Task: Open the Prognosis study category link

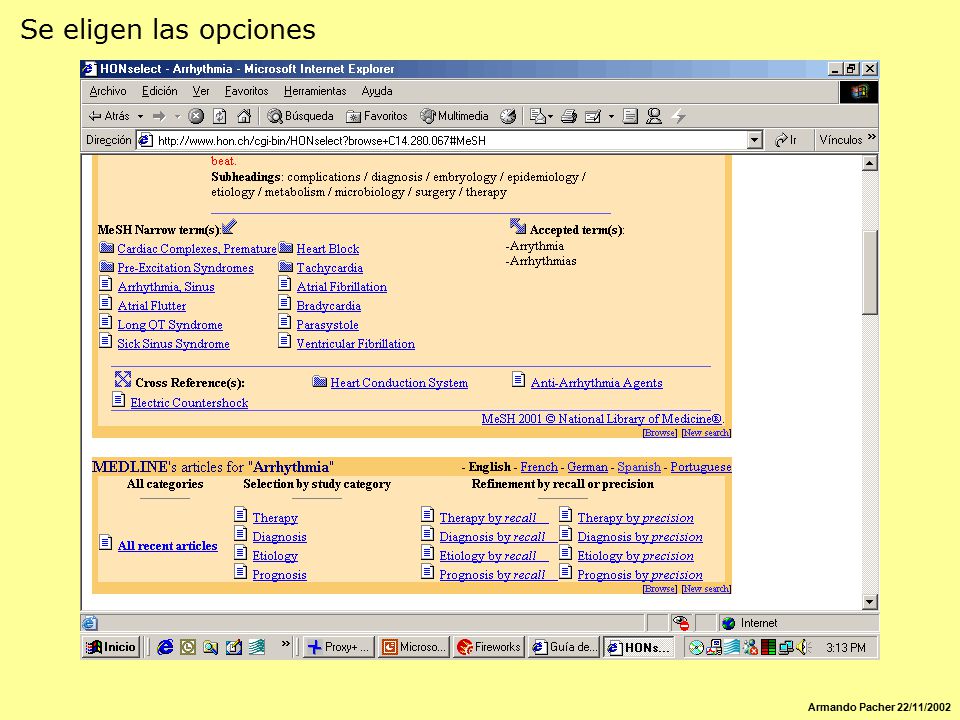Action: click(x=279, y=575)
